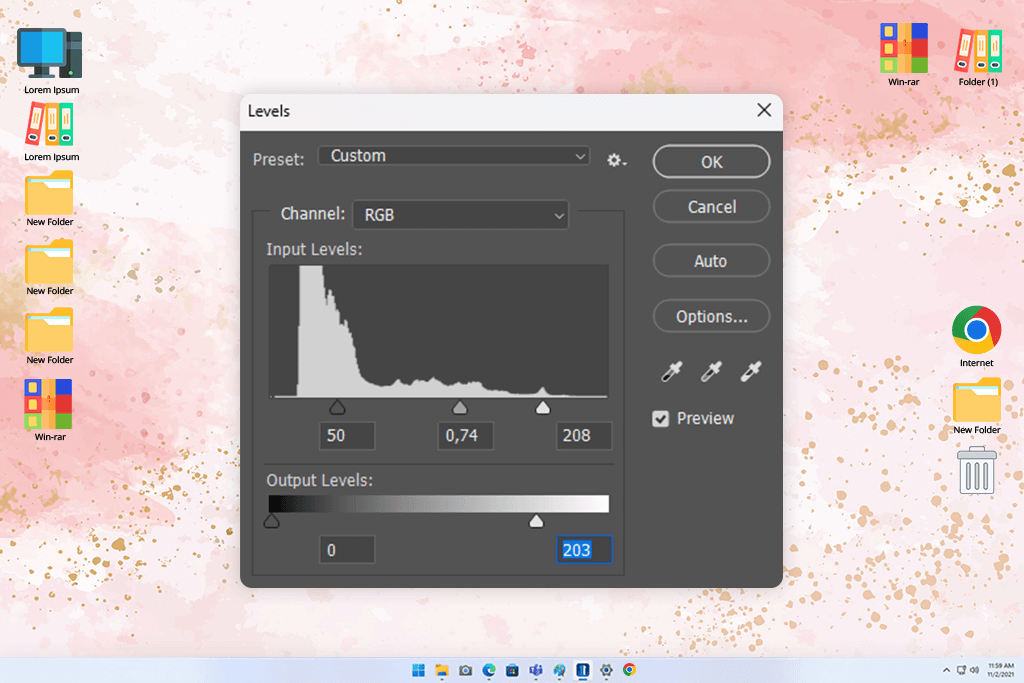Open Settings gear from taskbar
The height and width of the screenshot is (683, 1024).
tap(606, 670)
